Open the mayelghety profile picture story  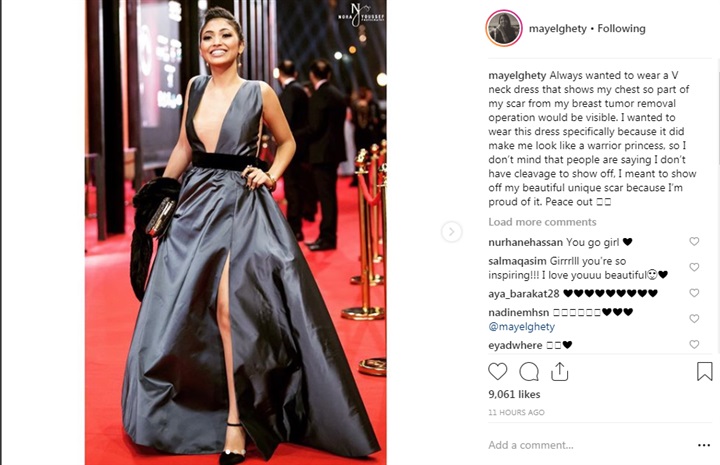[504, 28]
